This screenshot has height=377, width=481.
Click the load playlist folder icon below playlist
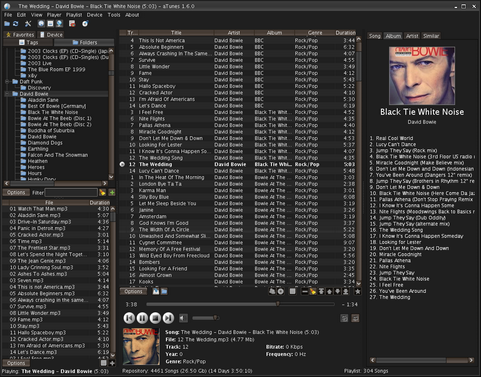[x=164, y=291]
